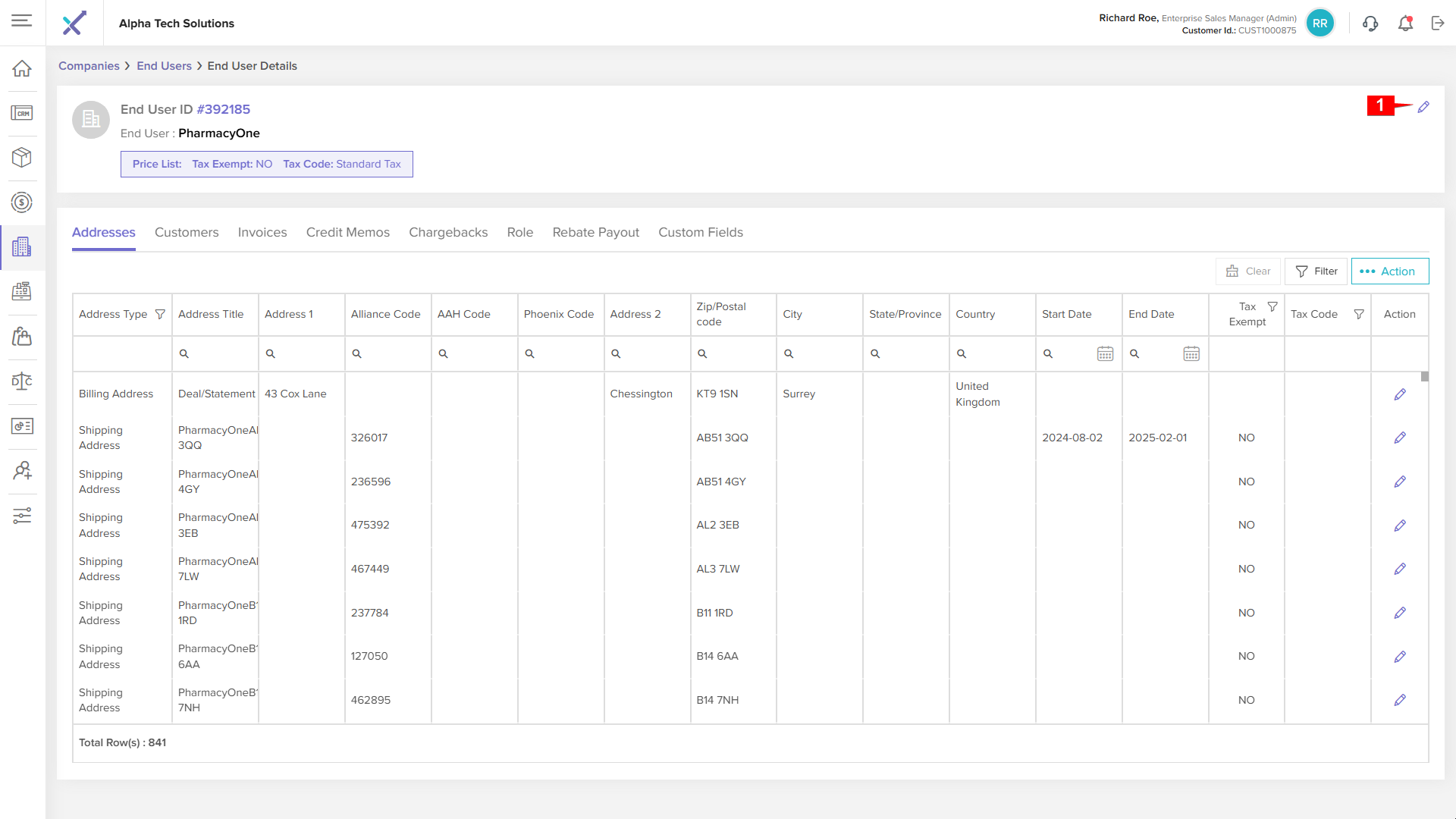
Task: Open the hamburger navigation menu
Action: point(22,20)
